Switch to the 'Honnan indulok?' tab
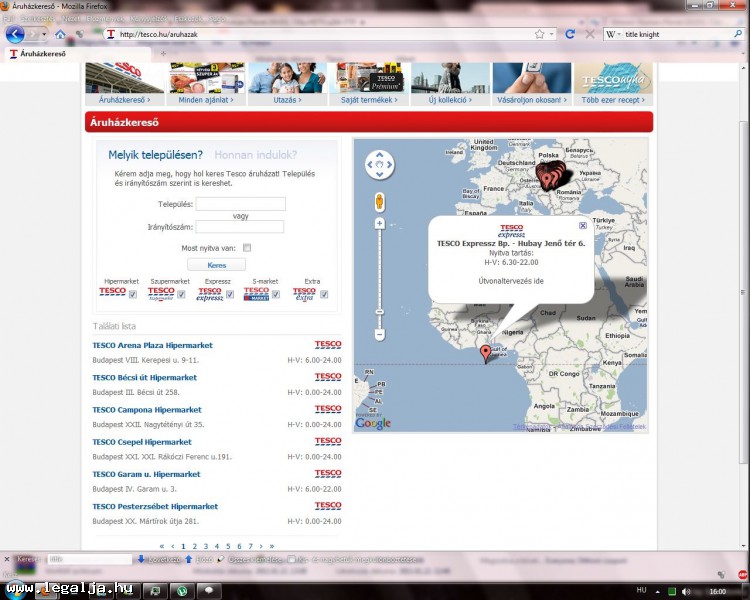This screenshot has height=600, width=750. tap(255, 155)
